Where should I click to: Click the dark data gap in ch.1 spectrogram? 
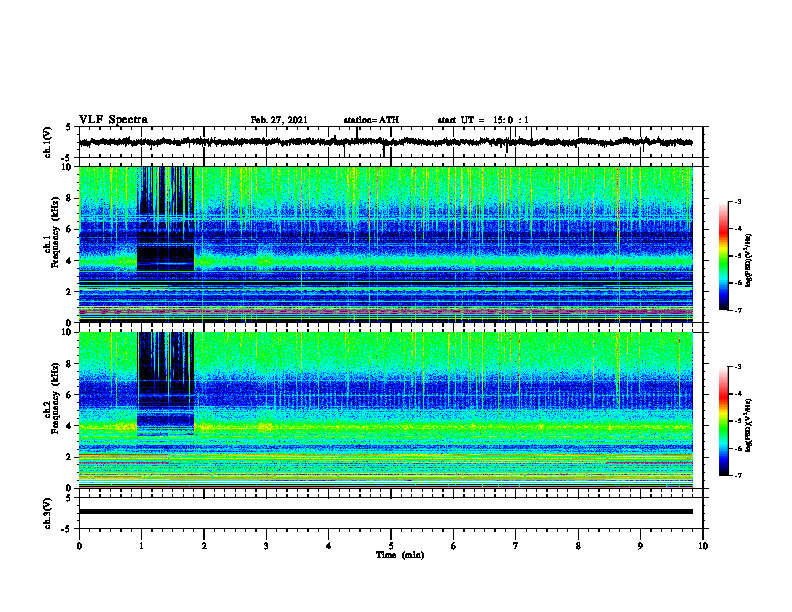(x=166, y=219)
